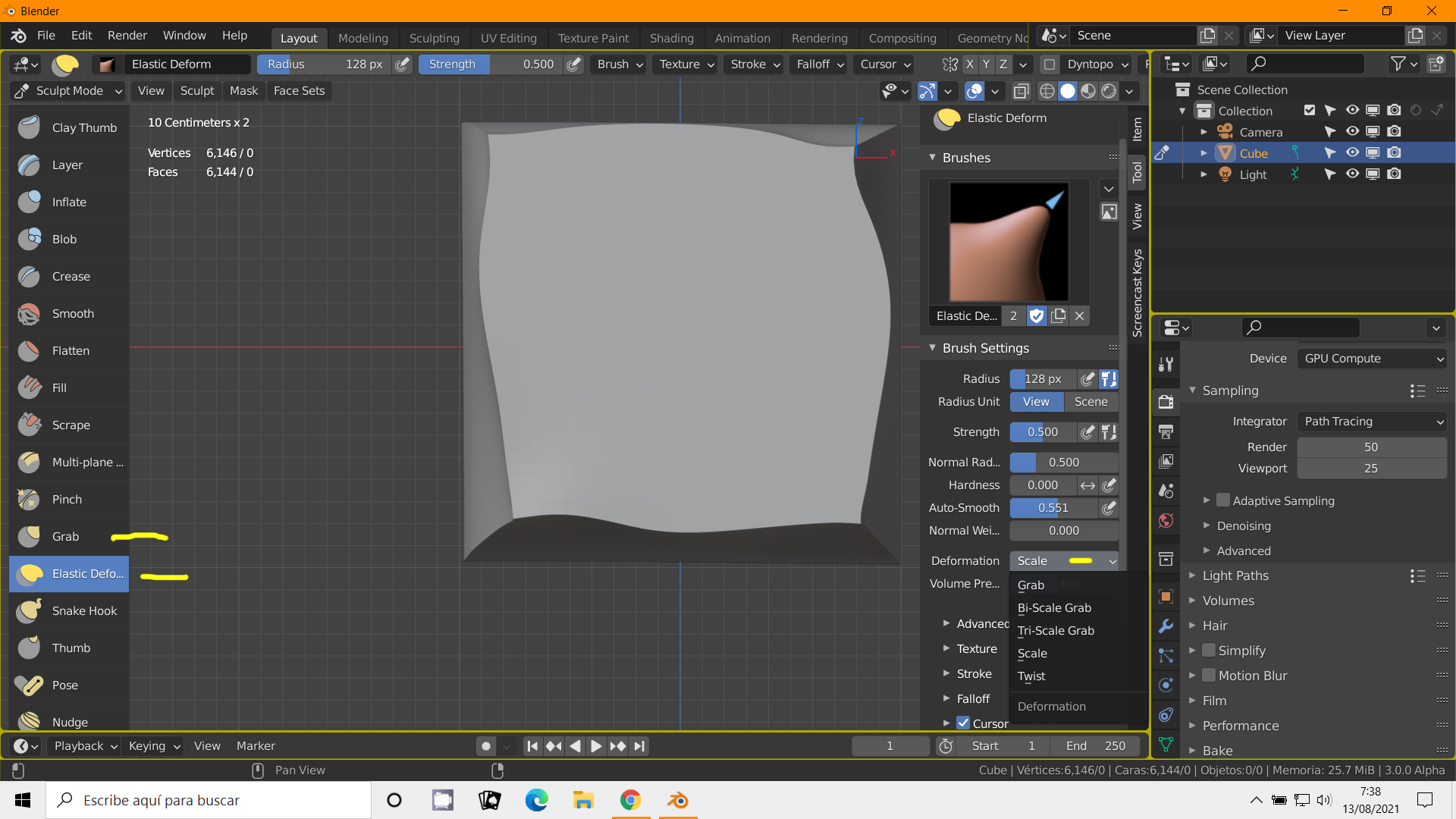Select the Crease sculpt brush

click(69, 276)
